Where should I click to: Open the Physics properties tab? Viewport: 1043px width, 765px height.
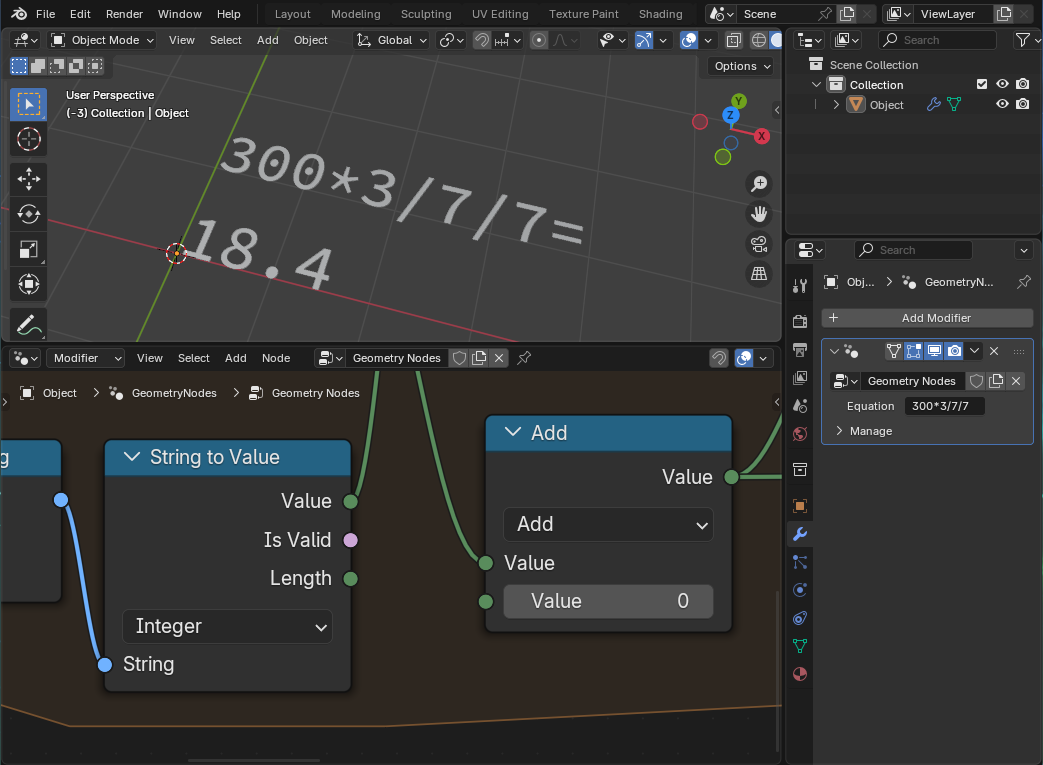(800, 590)
